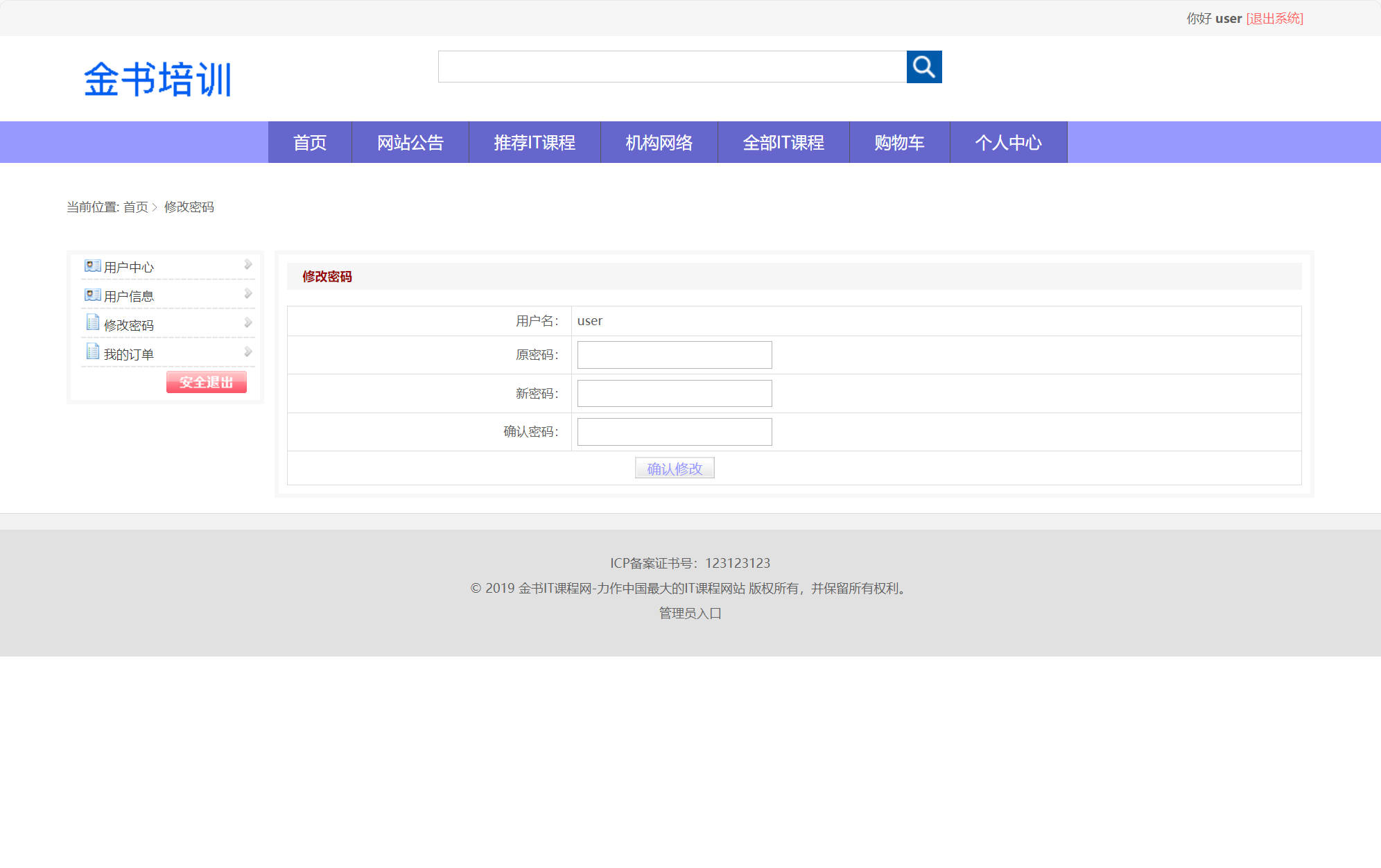
Task: Click the search magnifier icon
Action: 925,67
